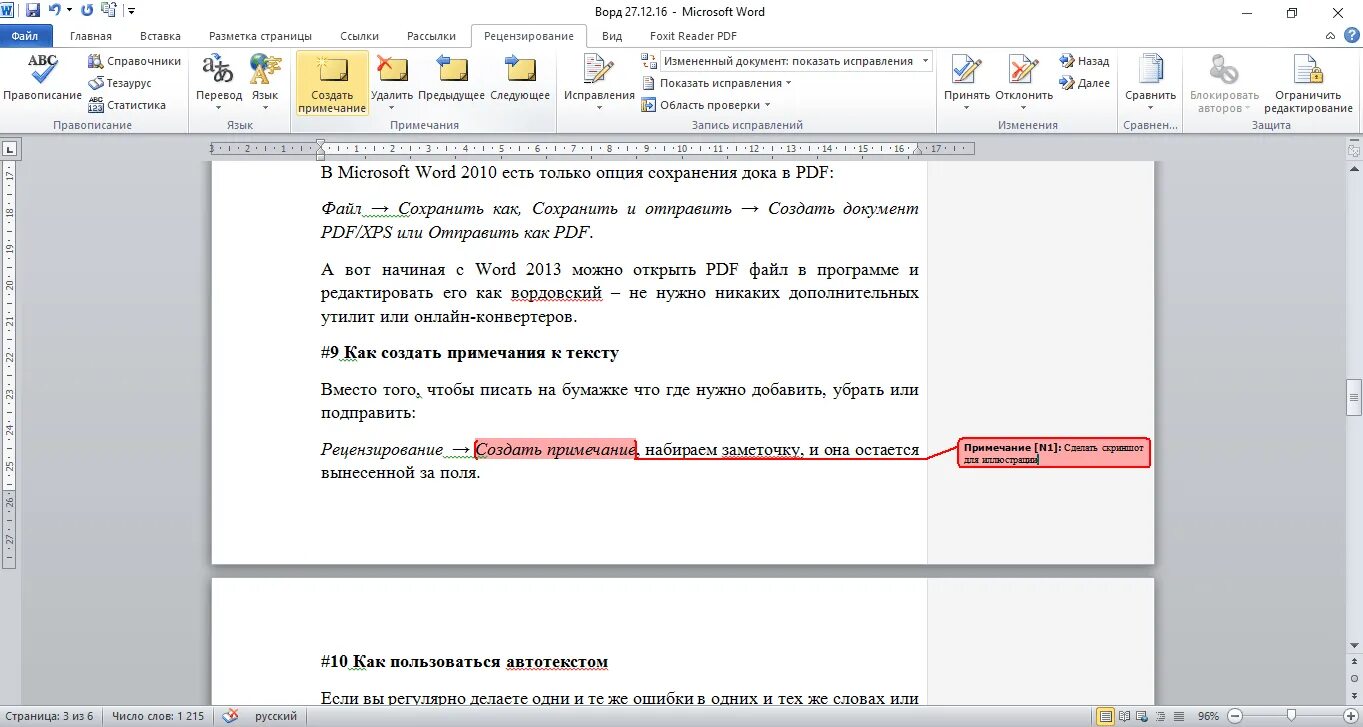Screen dimensions: 1363x727
Task: Switch to Foxit Reader PDF tab
Action: pos(694,36)
